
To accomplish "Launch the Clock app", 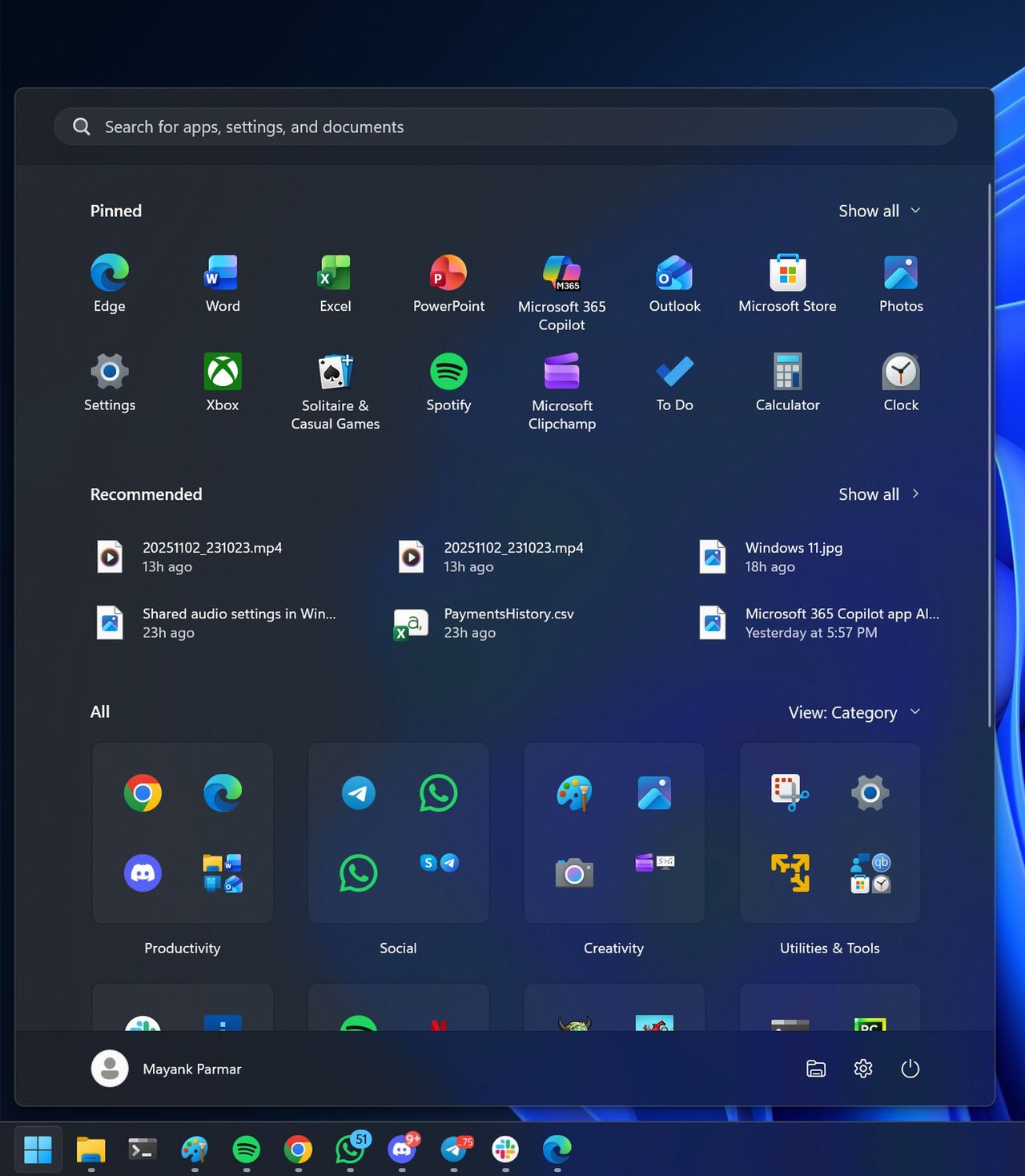I will tap(900, 381).
